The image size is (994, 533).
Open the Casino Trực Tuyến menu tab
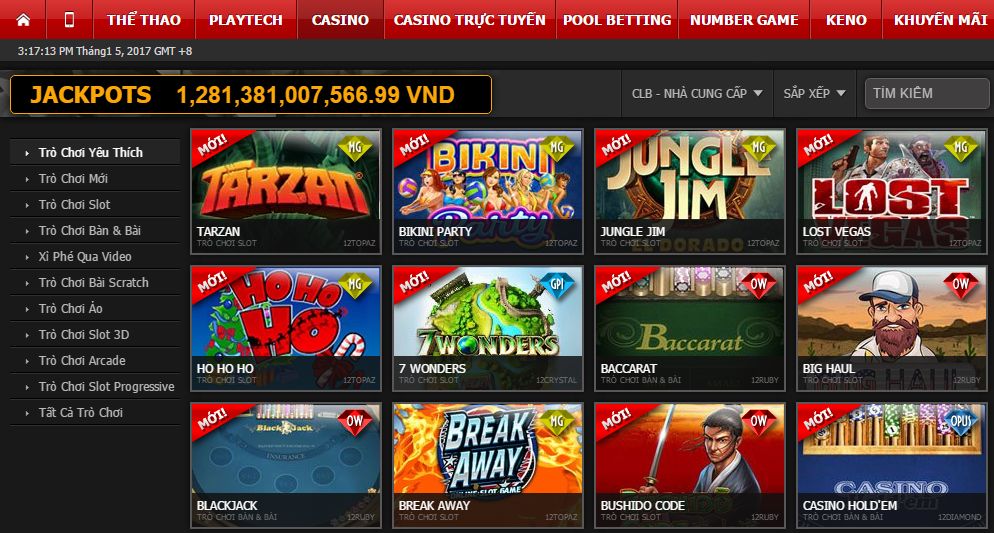click(469, 20)
